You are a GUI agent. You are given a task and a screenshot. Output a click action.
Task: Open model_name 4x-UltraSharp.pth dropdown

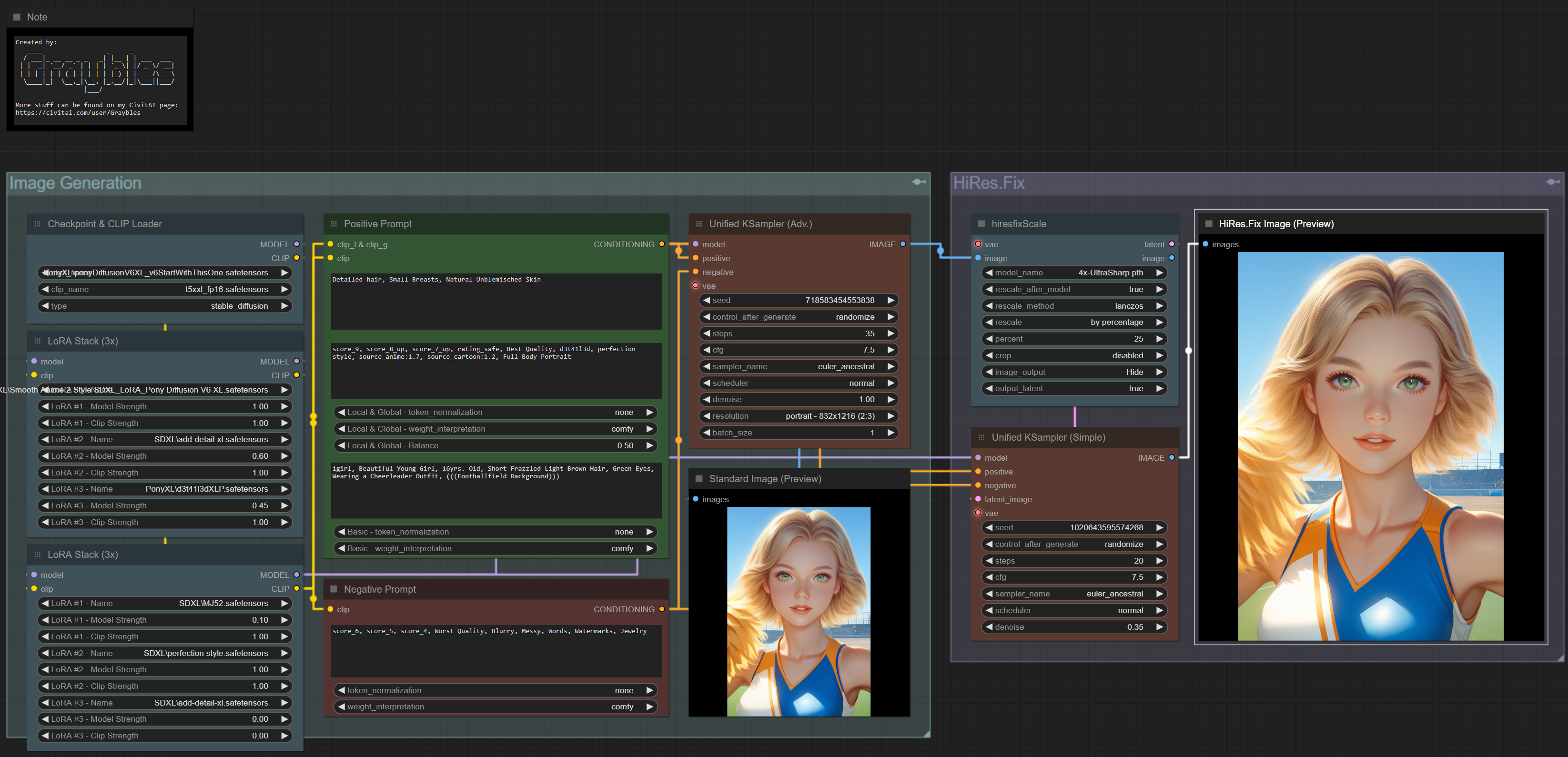pyautogui.click(x=1074, y=273)
